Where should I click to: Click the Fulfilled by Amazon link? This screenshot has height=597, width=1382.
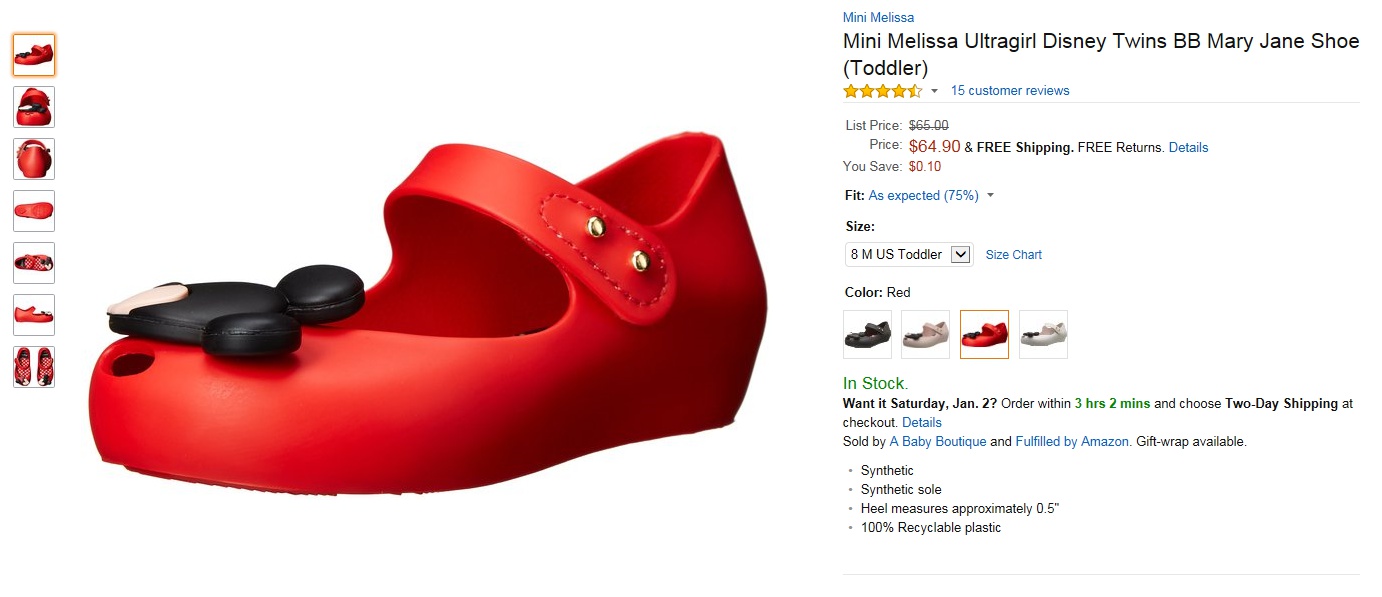point(1073,441)
